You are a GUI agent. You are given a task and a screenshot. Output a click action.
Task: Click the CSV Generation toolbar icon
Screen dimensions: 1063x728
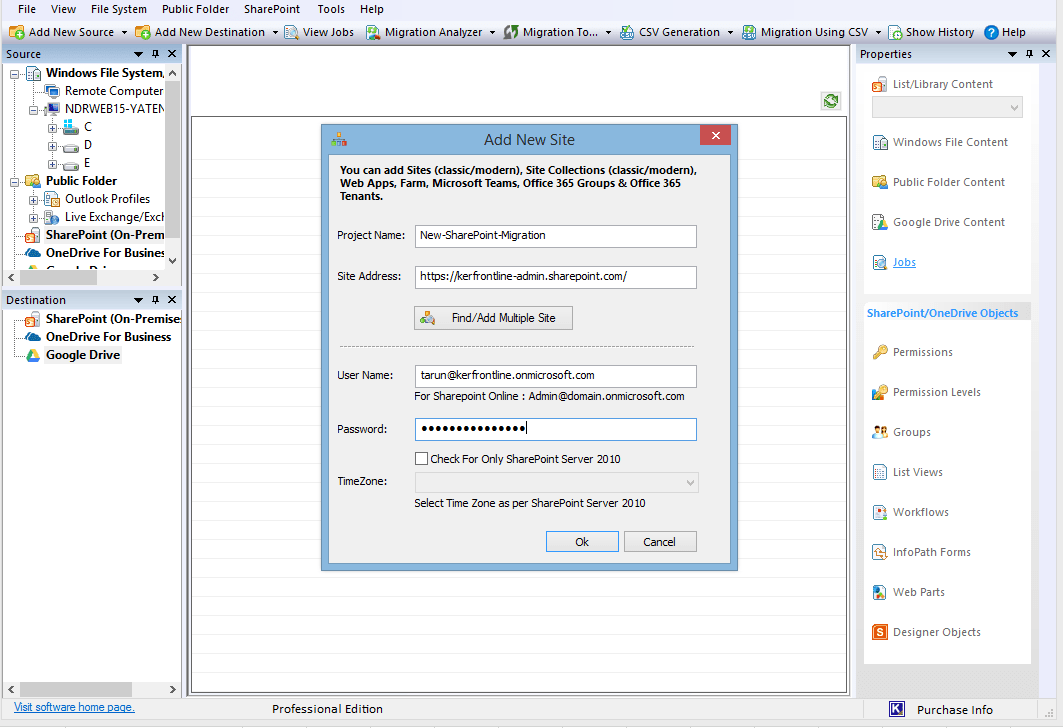pyautogui.click(x=627, y=32)
